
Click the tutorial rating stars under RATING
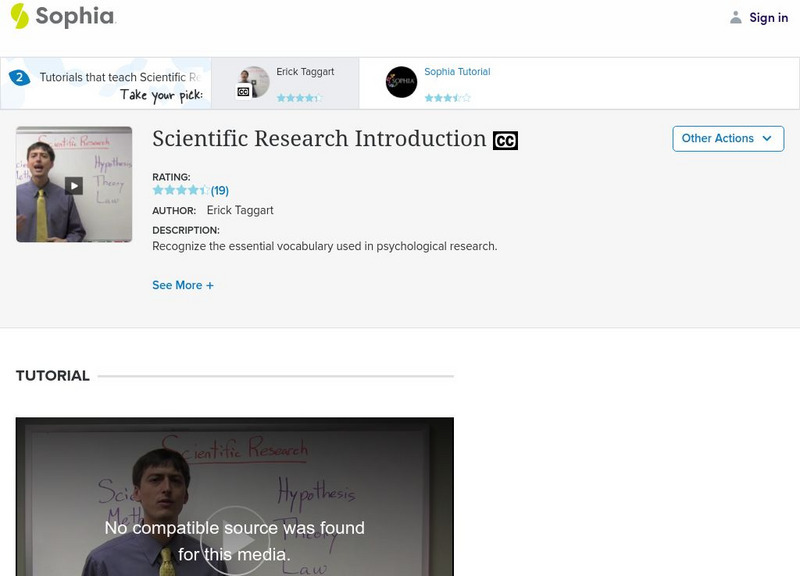point(181,190)
